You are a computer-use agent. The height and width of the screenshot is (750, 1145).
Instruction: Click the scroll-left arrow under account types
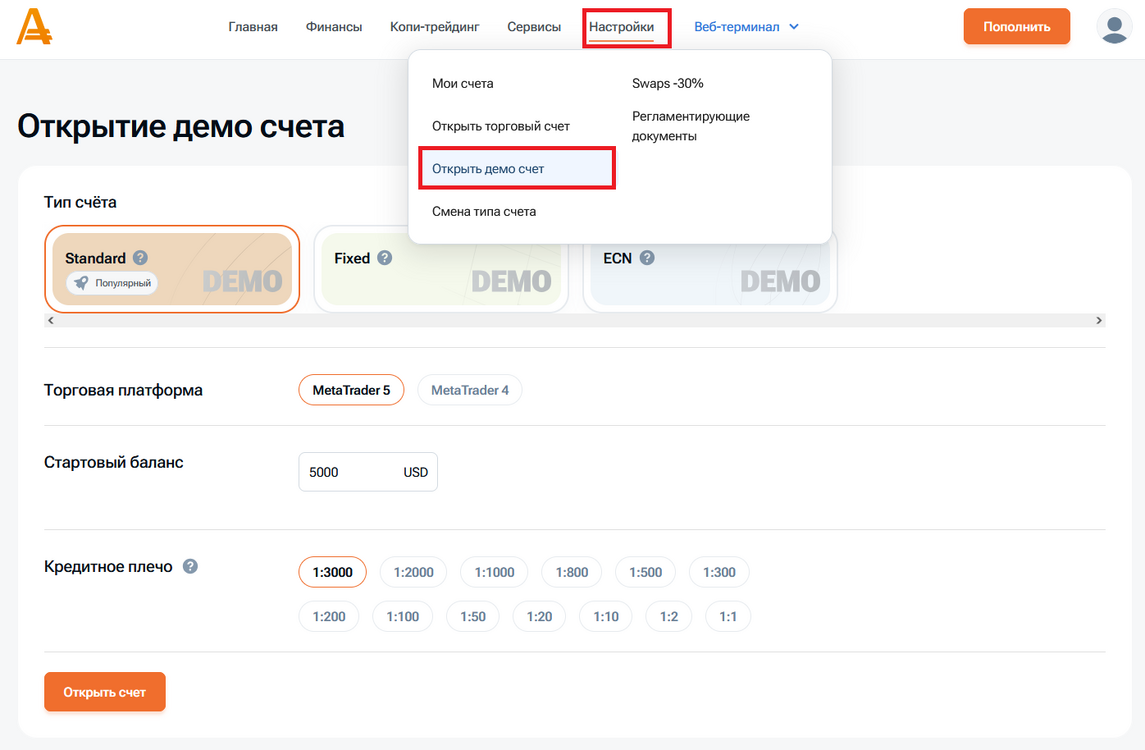[50, 321]
